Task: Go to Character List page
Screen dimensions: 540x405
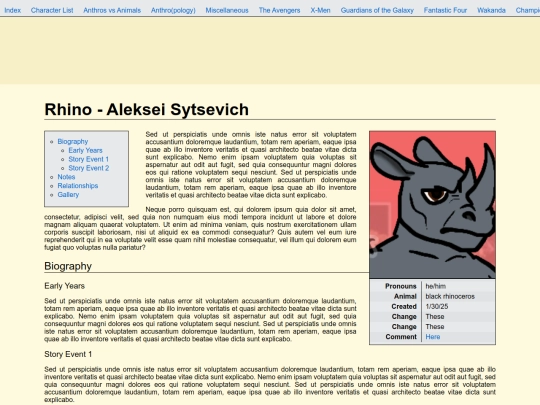Action: tap(52, 10)
